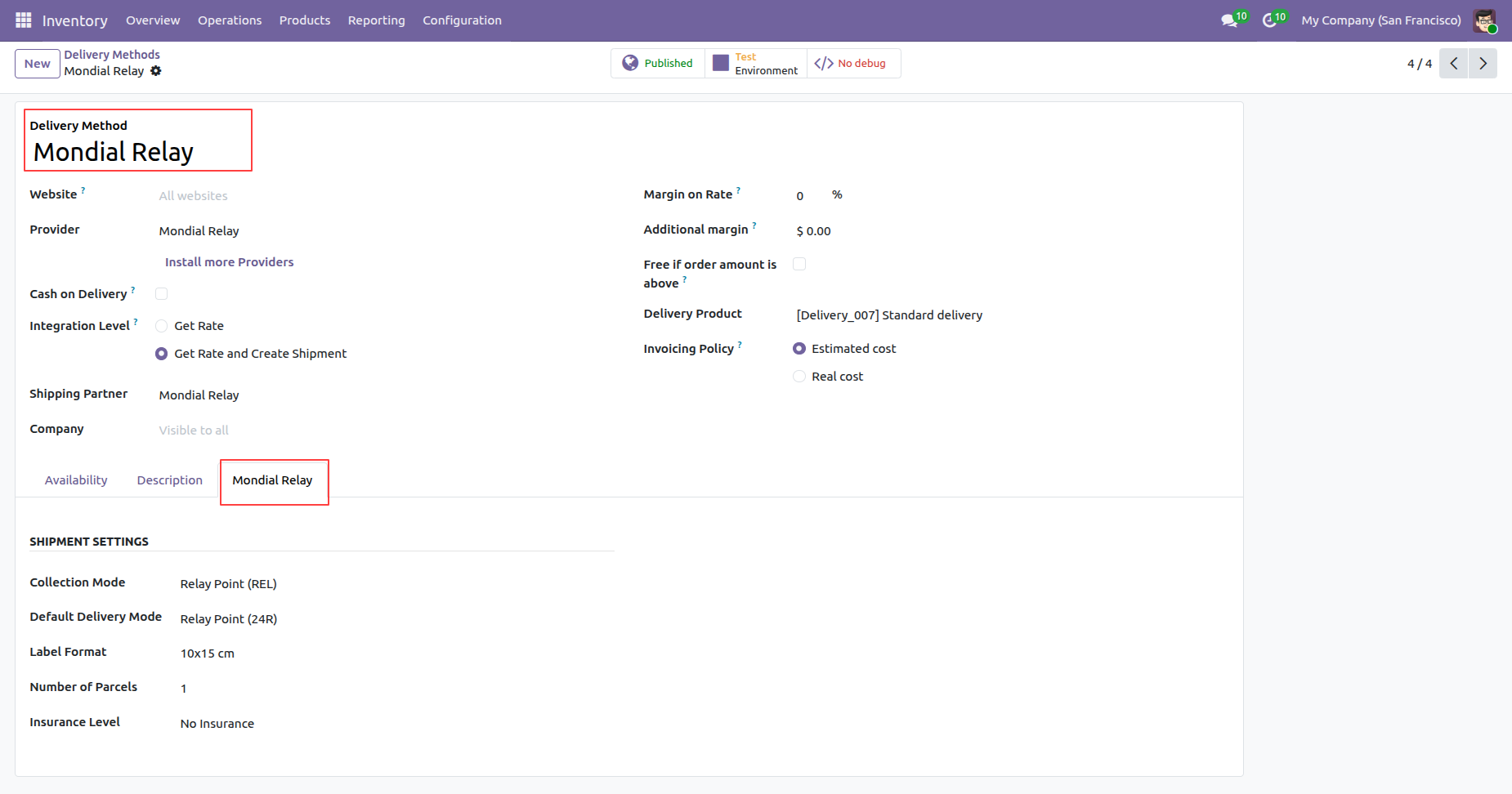Open the Overview menu
Viewport: 1512px width, 794px height.
[x=153, y=20]
